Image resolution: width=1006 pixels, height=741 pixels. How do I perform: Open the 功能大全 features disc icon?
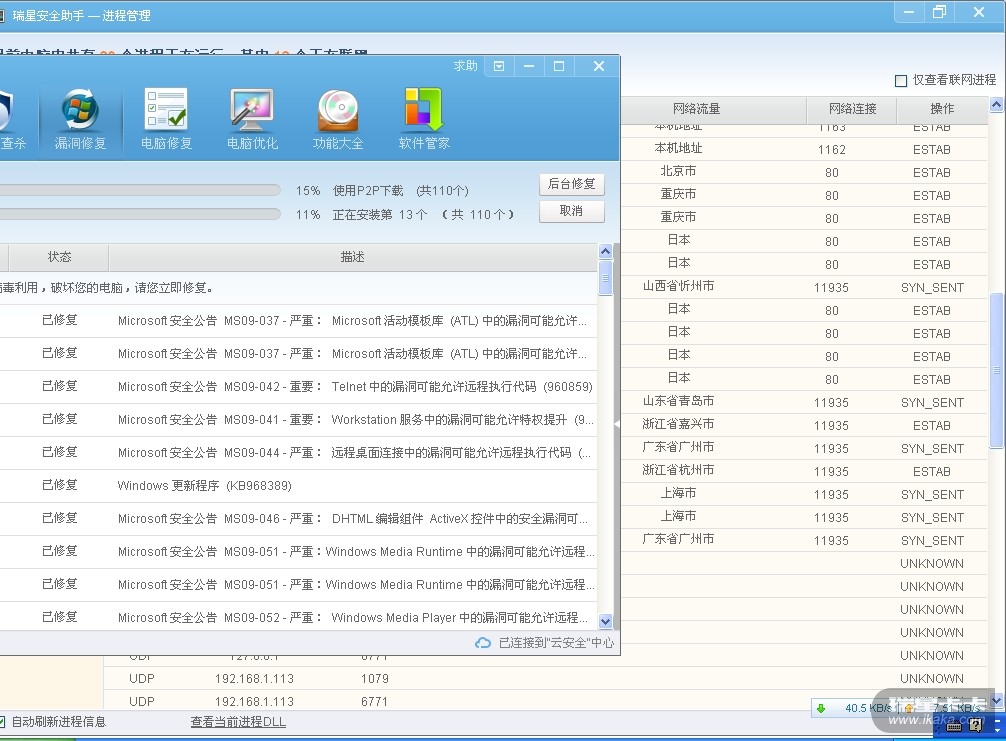point(338,119)
